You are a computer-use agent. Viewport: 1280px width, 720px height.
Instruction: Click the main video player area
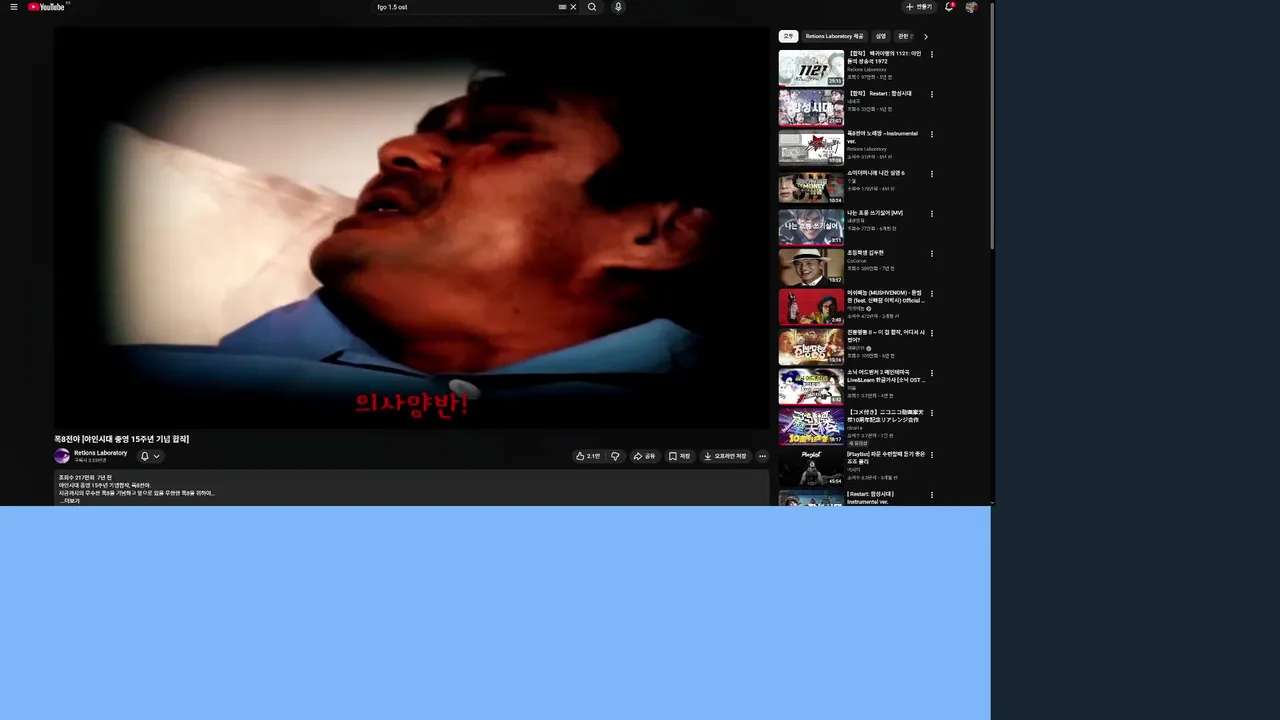pyautogui.click(x=412, y=228)
